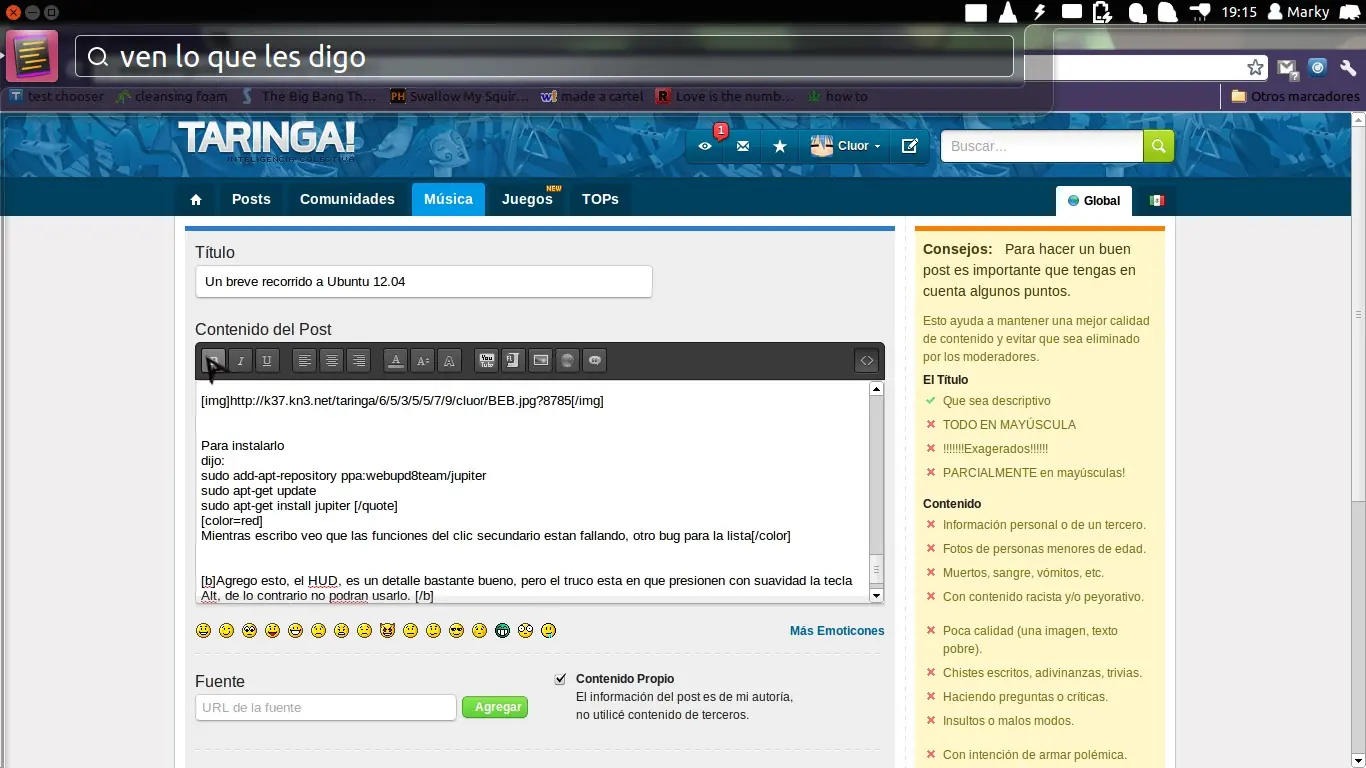Image resolution: width=1366 pixels, height=768 pixels.
Task: Open favorites with the star icon
Action: pos(780,146)
